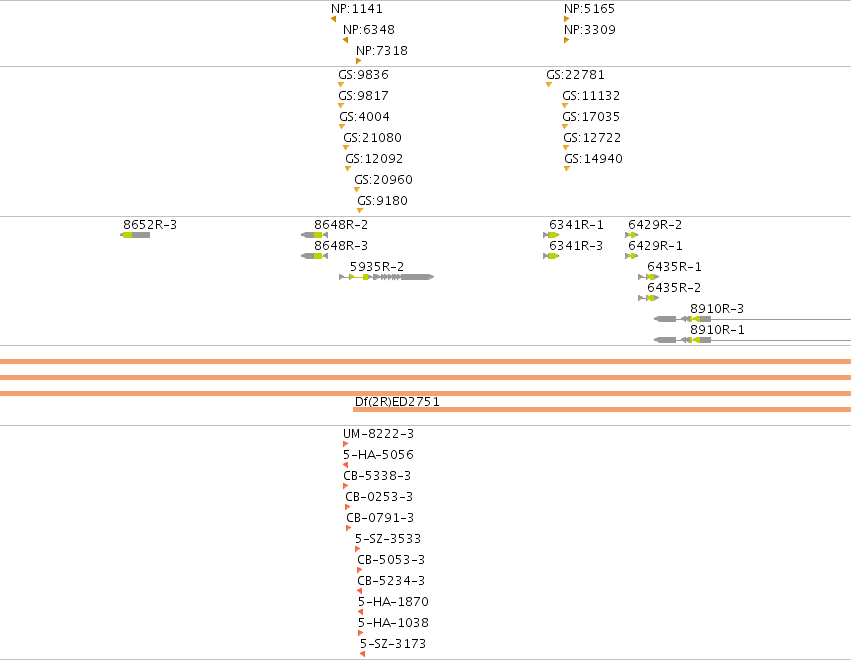This screenshot has height=660, width=851.
Task: Click the NP:1141 insertion label
Action: [357, 9]
